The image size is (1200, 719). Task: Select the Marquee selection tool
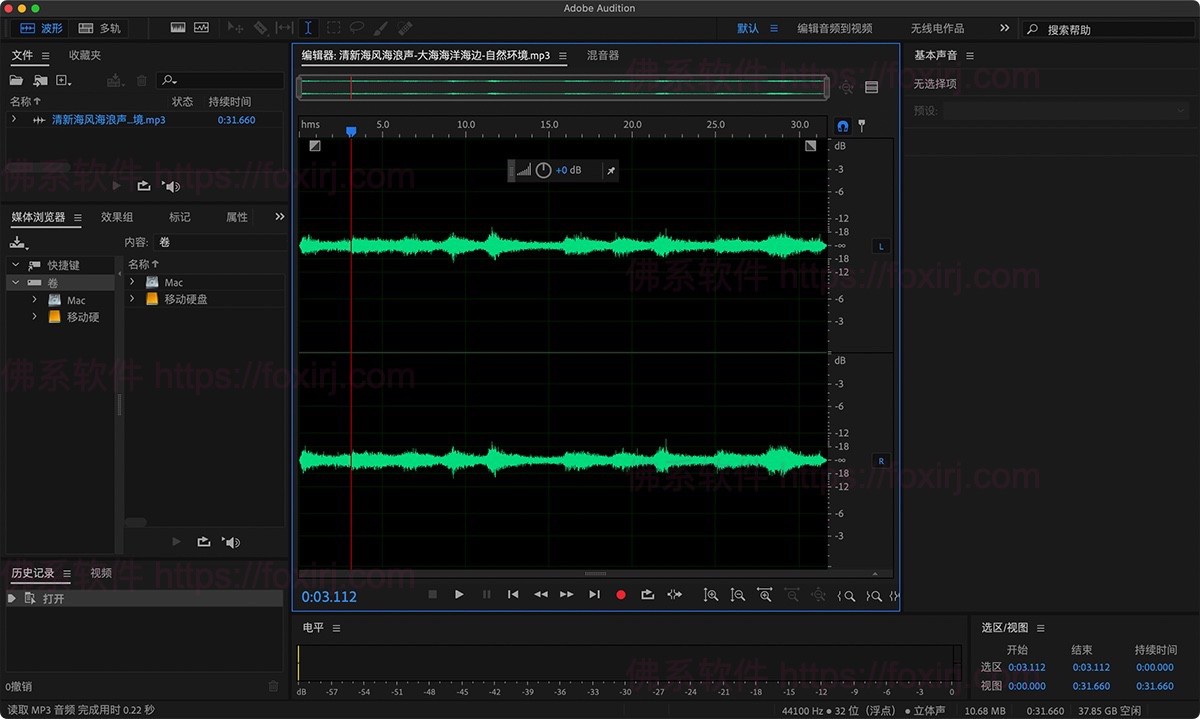tap(332, 27)
